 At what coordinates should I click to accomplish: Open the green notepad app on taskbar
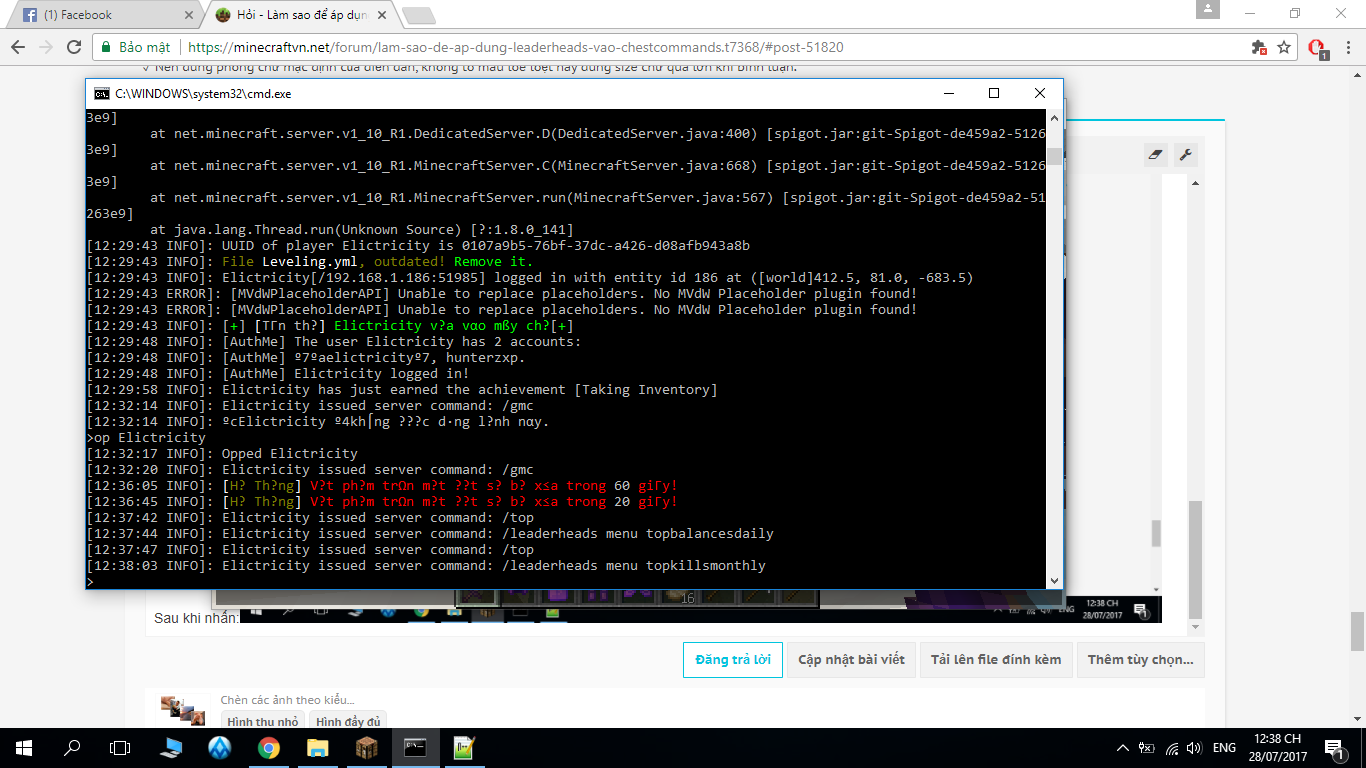click(x=464, y=747)
